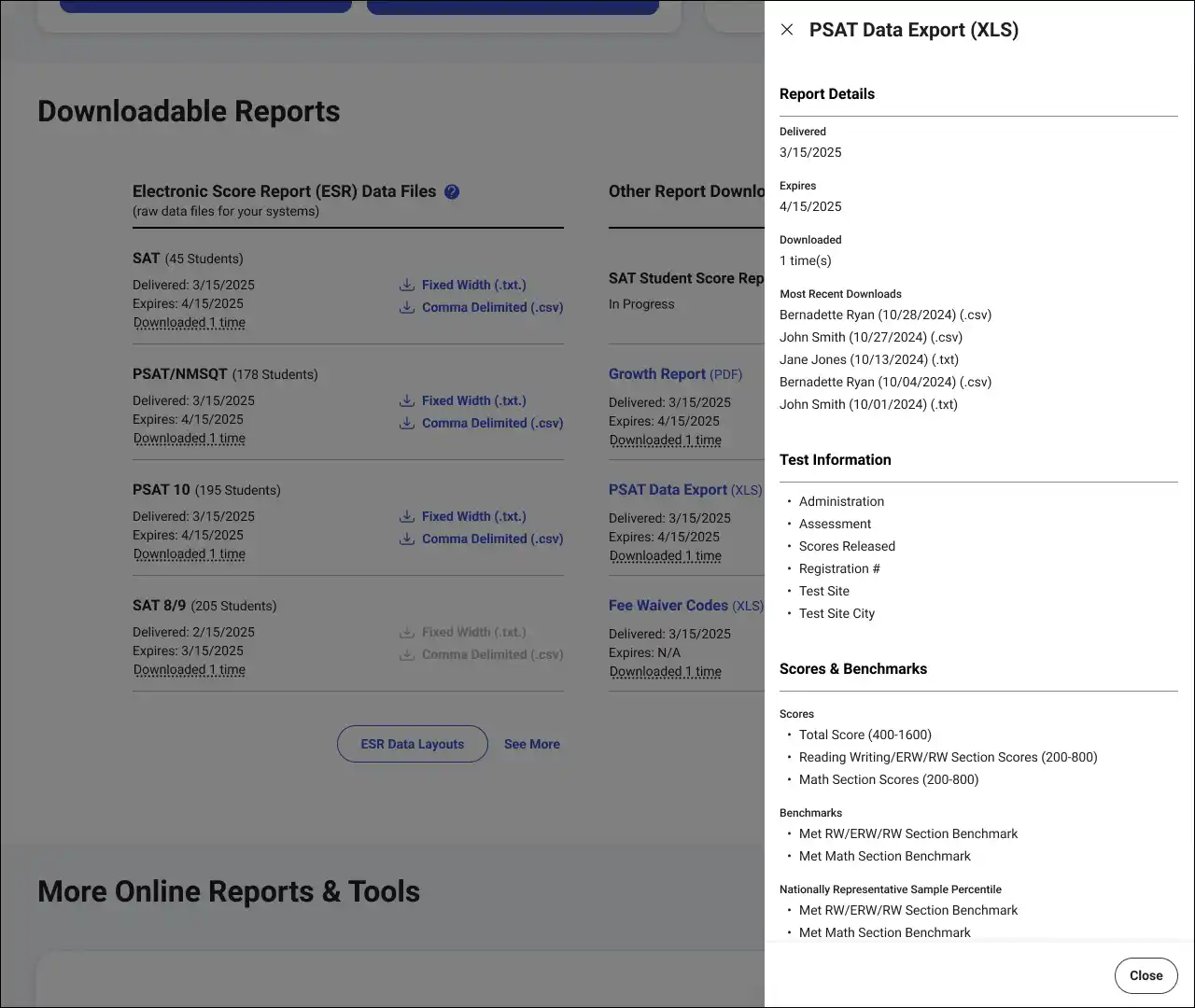Click the Scores & Benchmarks section heading
The width and height of the screenshot is (1195, 1008).
pyautogui.click(x=853, y=669)
